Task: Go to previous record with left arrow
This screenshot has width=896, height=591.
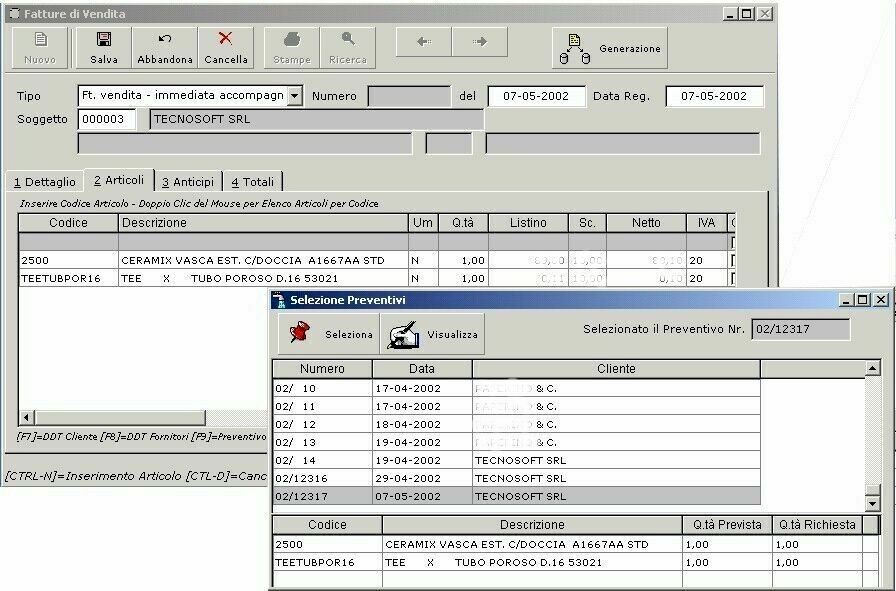Action: [424, 42]
